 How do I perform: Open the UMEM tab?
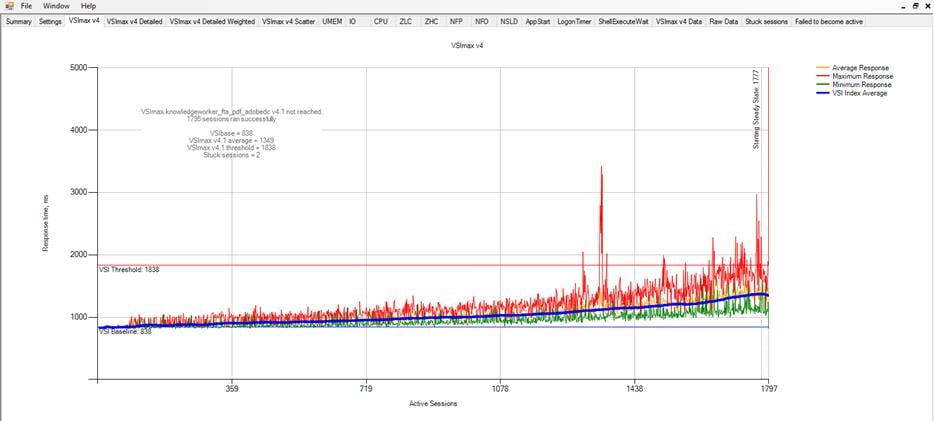pos(332,21)
